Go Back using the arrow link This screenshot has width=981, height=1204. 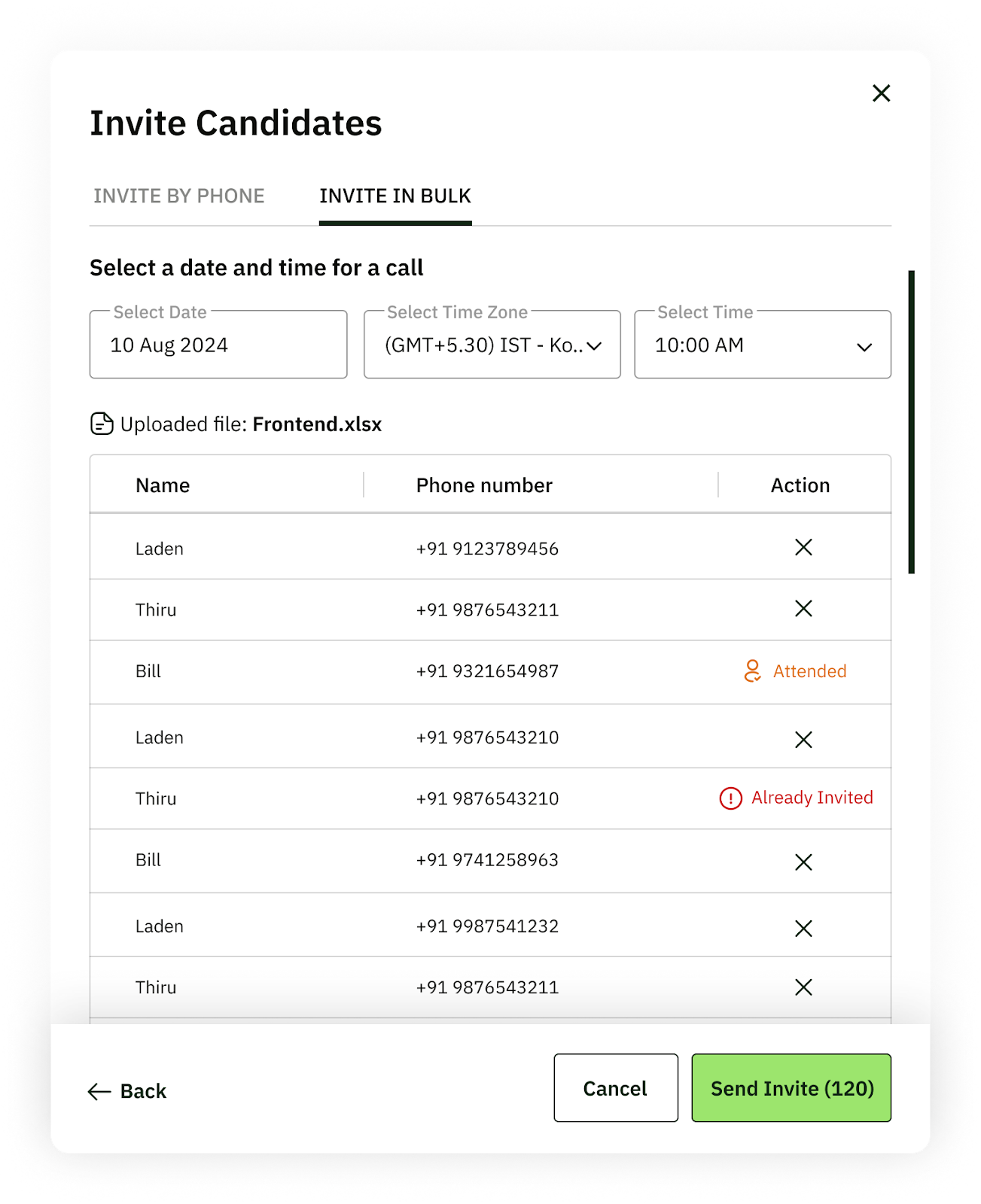pyautogui.click(x=127, y=1091)
